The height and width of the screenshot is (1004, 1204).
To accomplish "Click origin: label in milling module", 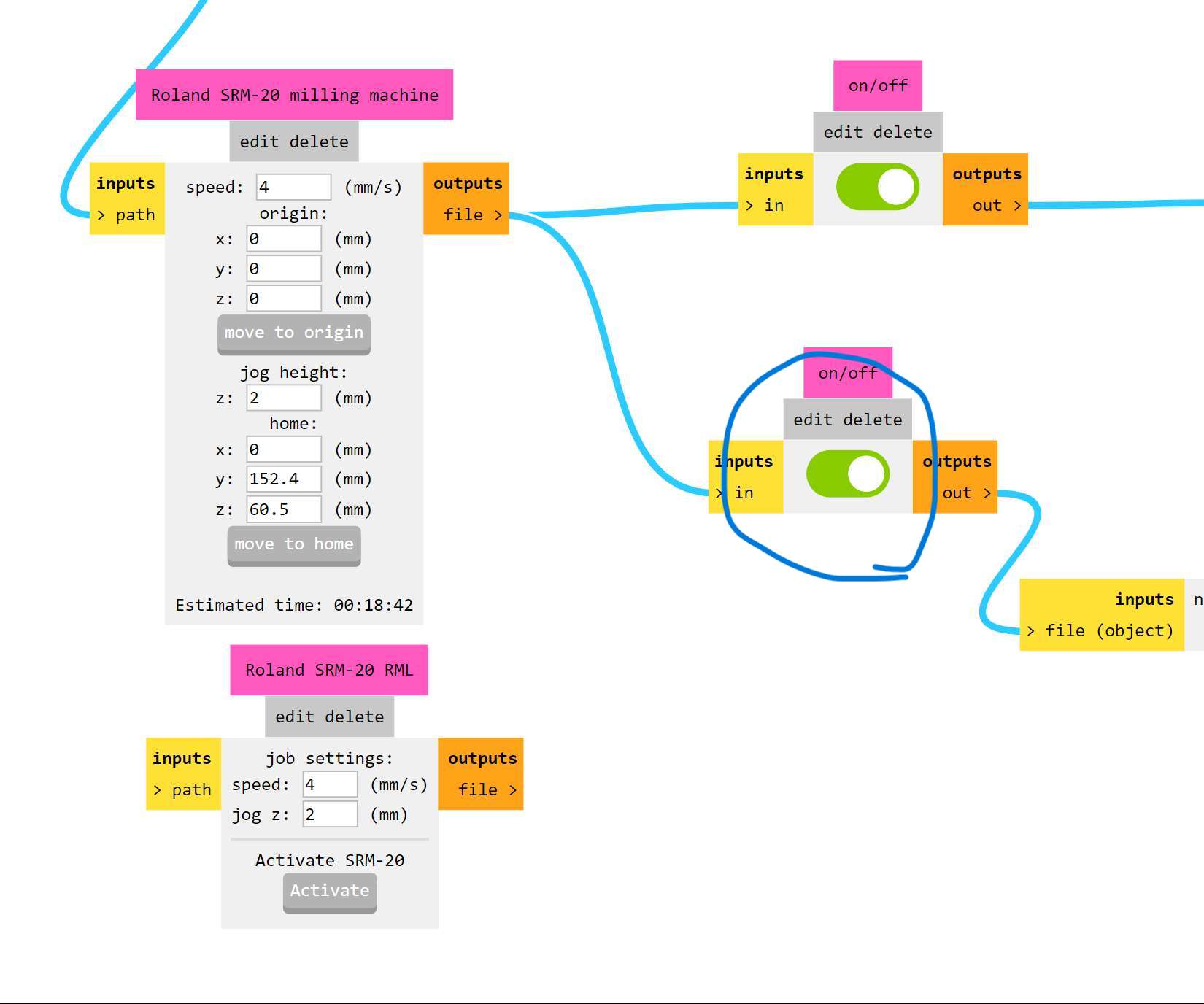I will click(294, 213).
